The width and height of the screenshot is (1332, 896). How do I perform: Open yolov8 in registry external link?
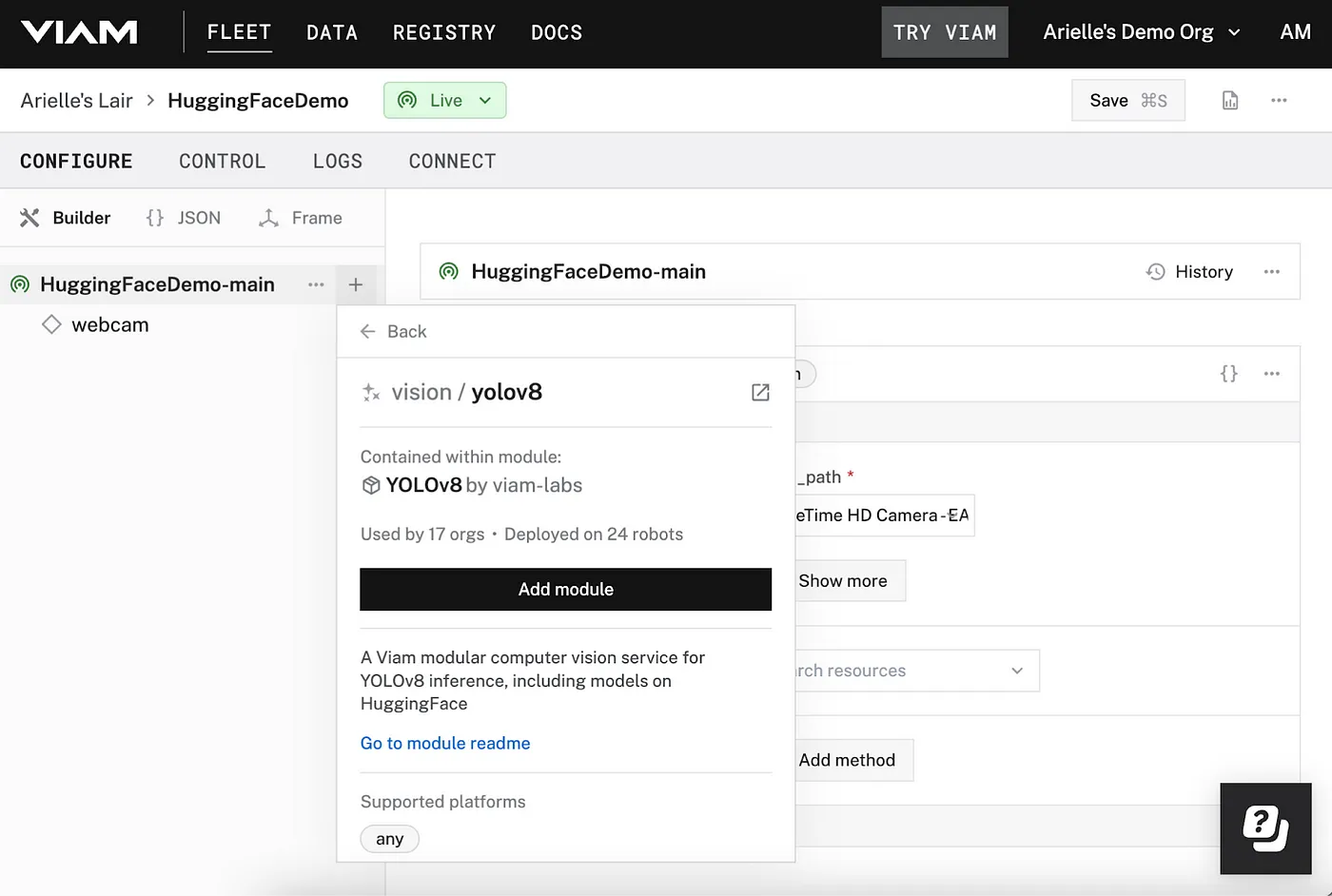click(760, 393)
